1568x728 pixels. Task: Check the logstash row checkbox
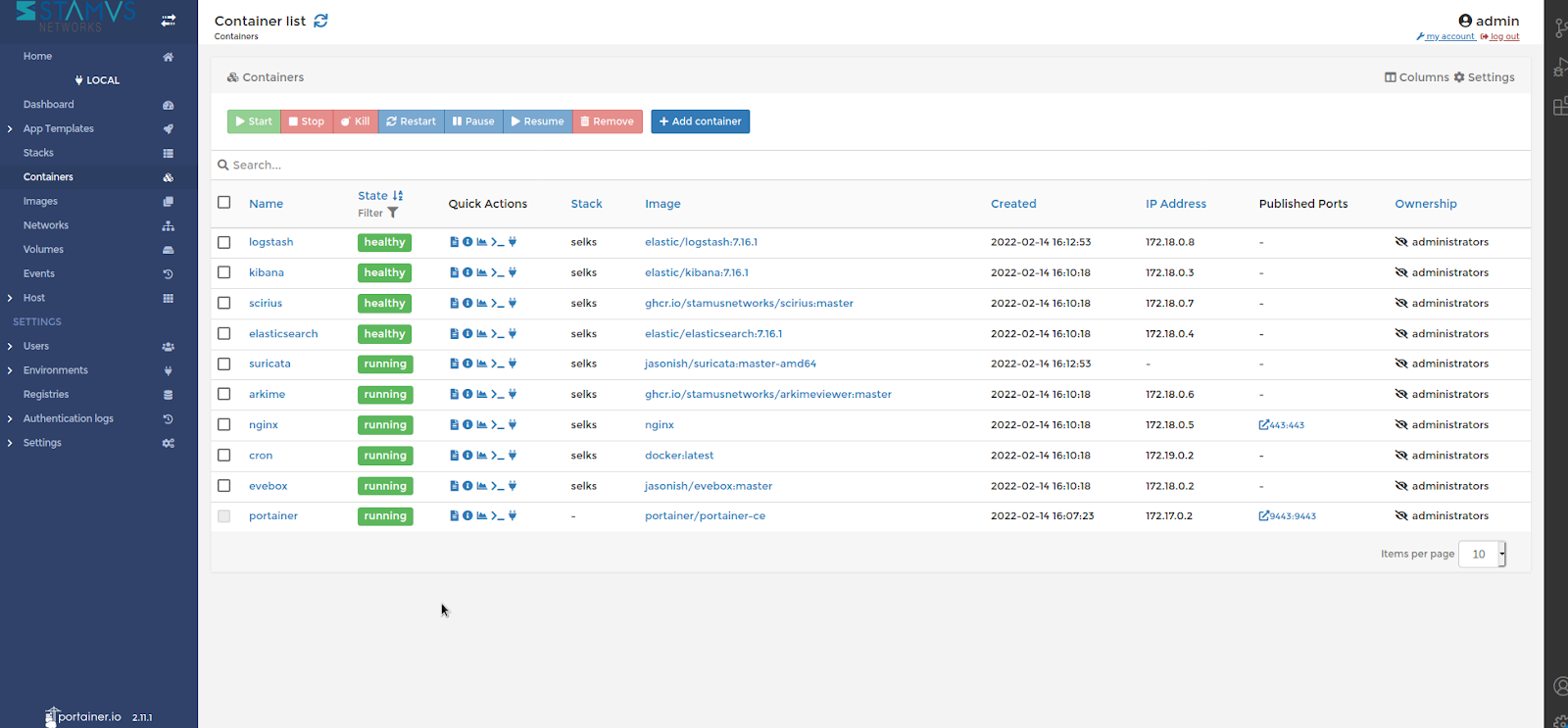pyautogui.click(x=224, y=242)
